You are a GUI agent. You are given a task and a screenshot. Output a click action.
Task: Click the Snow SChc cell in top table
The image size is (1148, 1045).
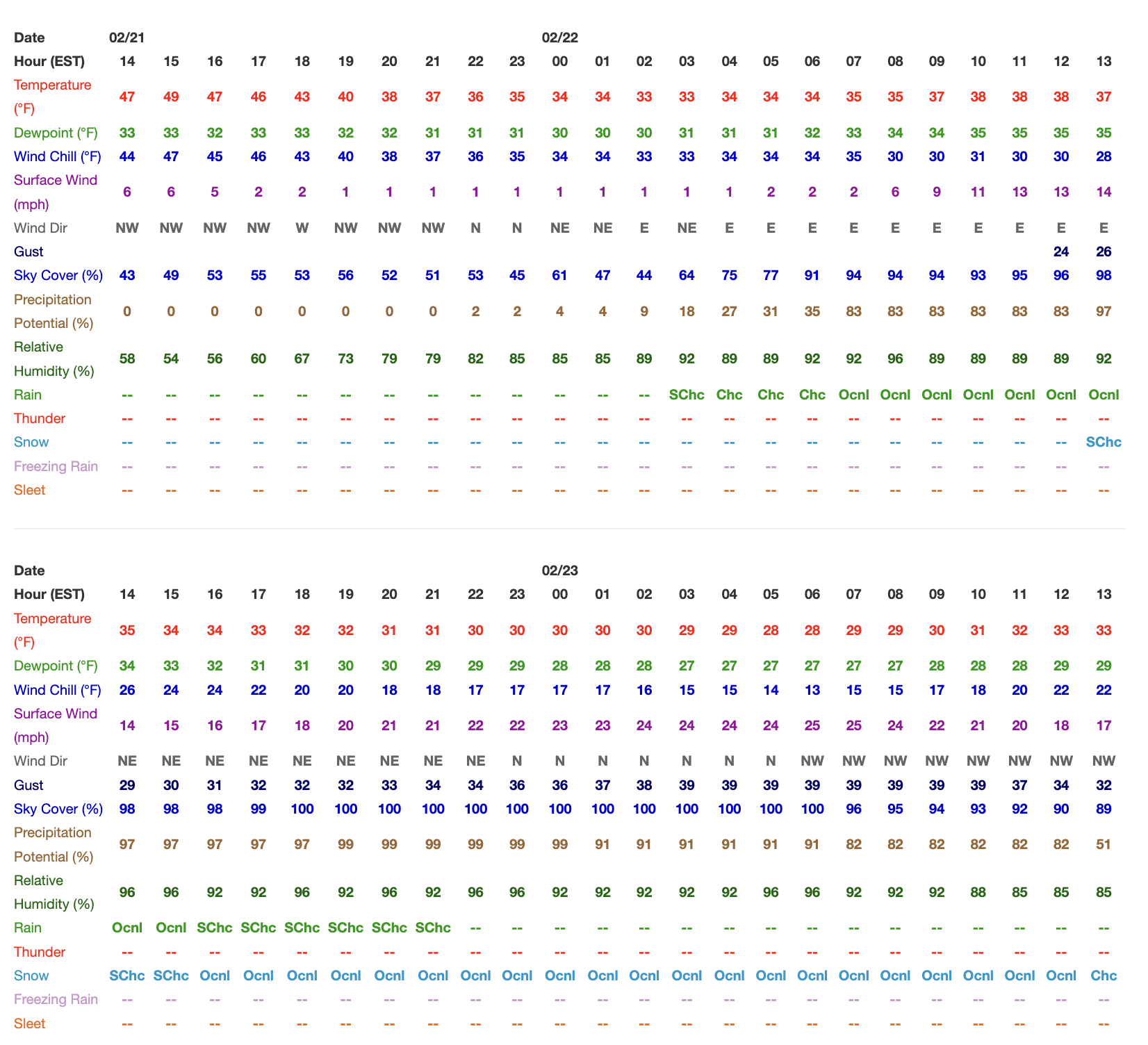[x=1104, y=442]
